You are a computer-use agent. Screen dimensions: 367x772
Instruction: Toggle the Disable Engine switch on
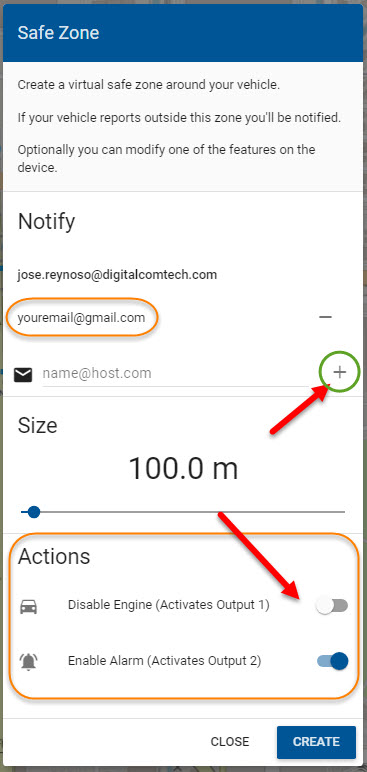[x=332, y=606]
